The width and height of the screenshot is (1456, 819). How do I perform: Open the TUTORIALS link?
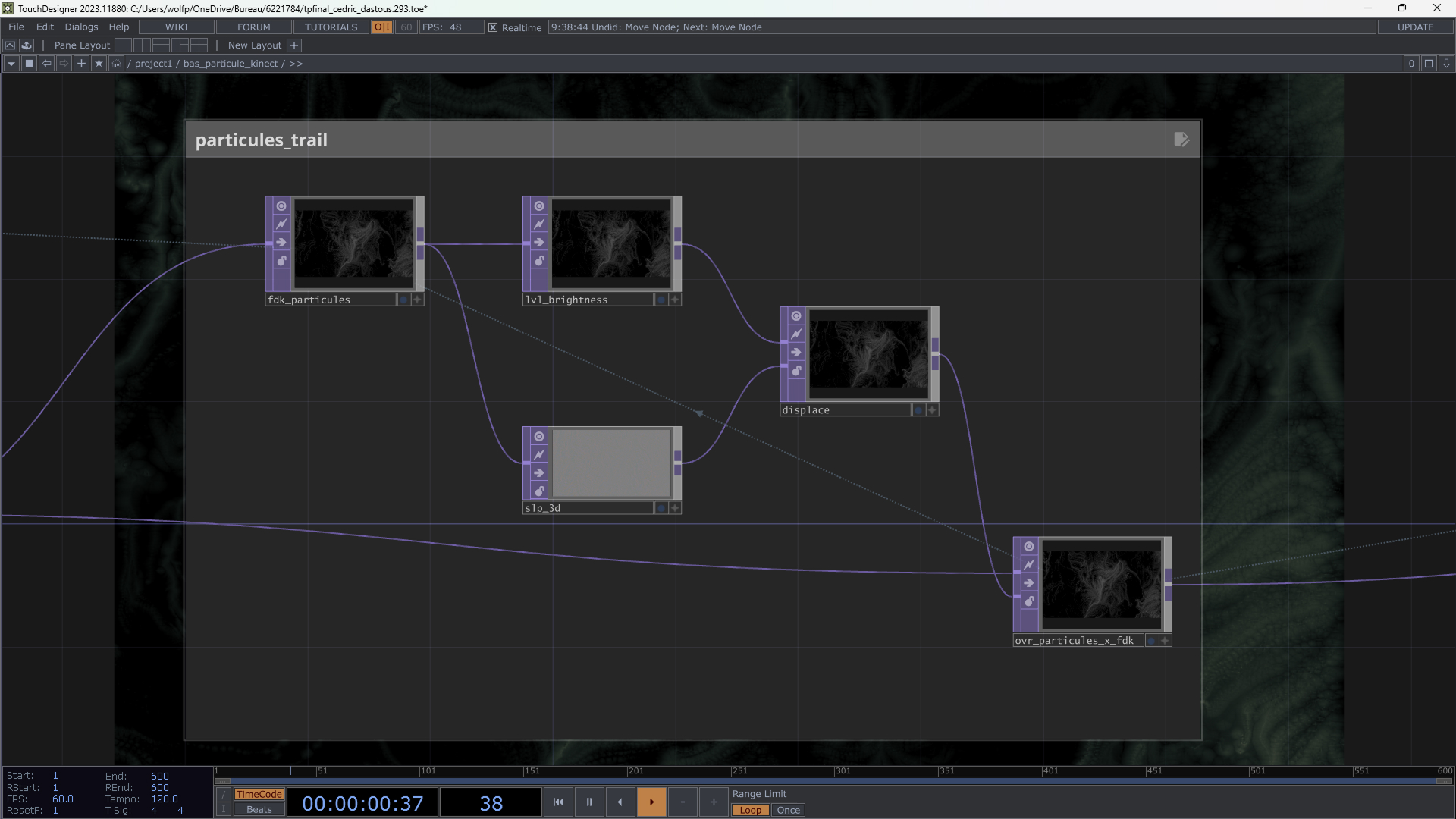tap(331, 27)
